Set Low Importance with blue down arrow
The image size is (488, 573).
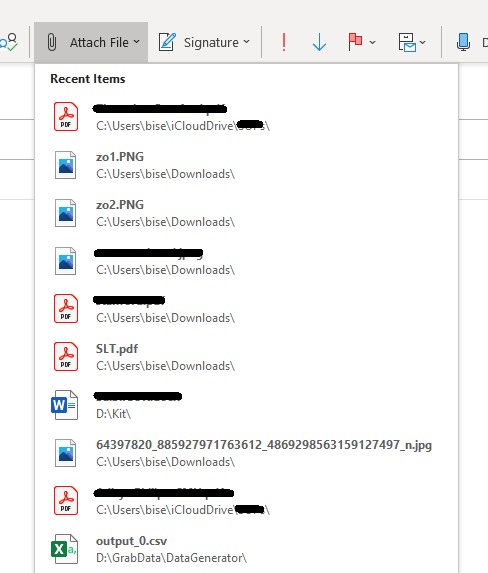pos(319,42)
